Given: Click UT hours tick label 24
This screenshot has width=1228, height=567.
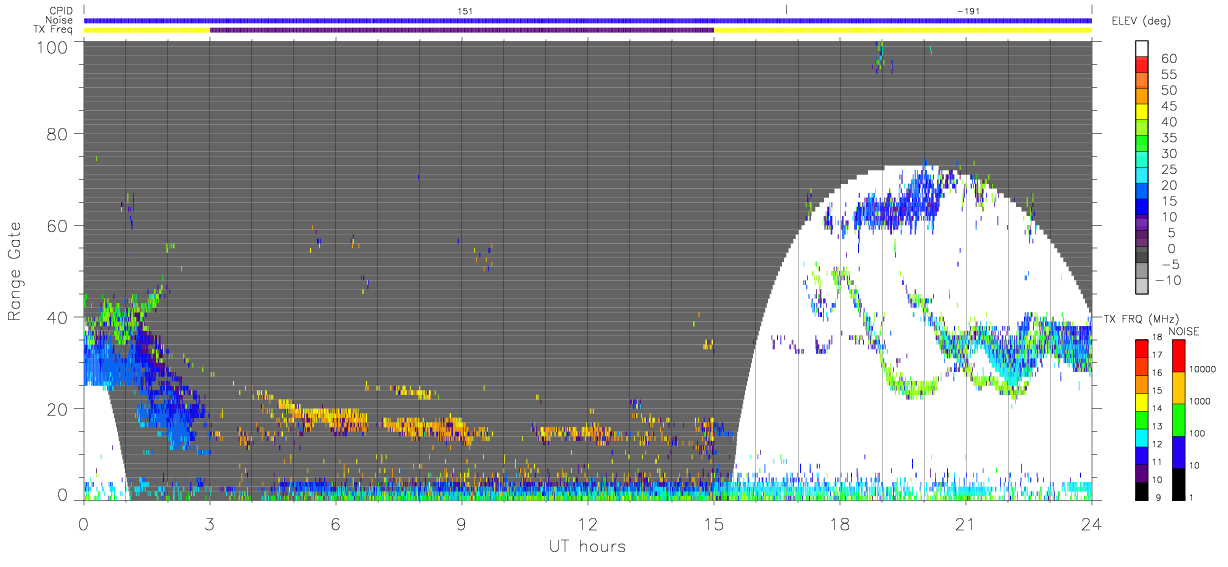Looking at the screenshot, I should pos(1091,524).
